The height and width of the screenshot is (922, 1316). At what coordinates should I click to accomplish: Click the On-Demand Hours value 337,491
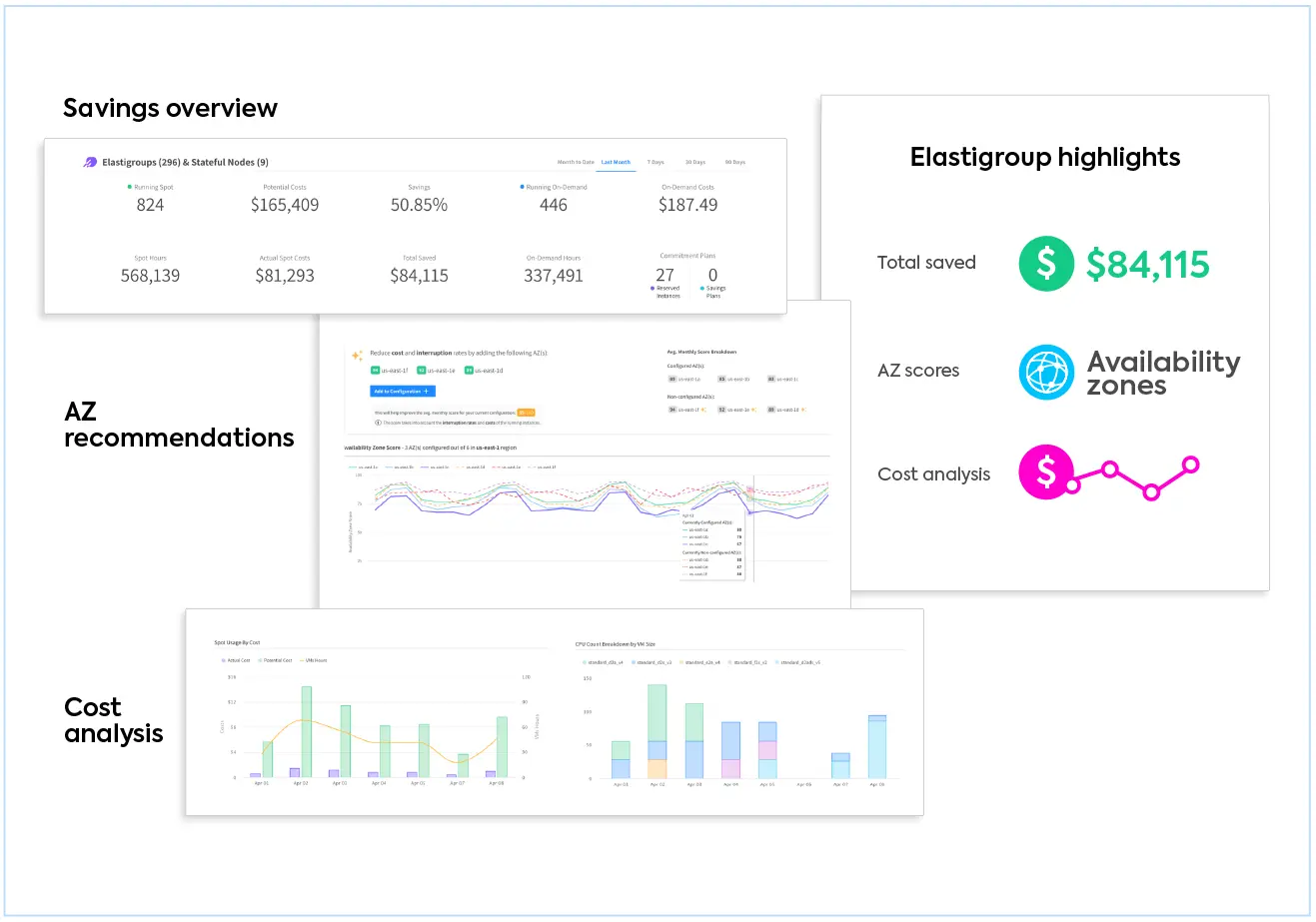coord(554,276)
